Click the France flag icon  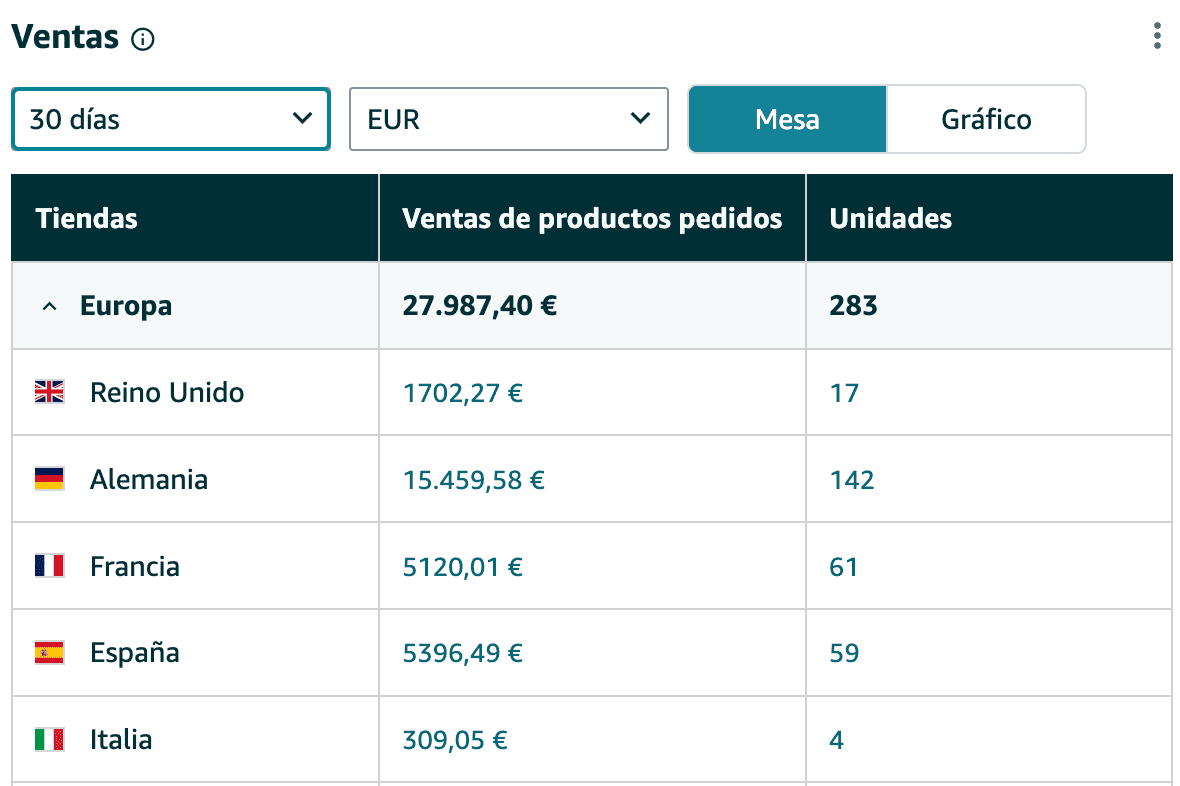49,565
